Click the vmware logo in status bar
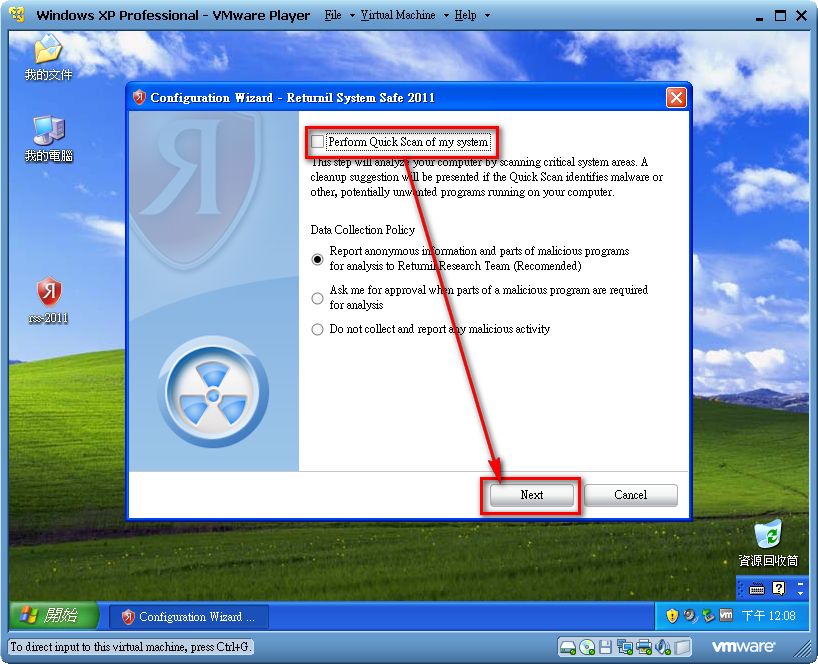Screen dimensions: 818x664 point(743,647)
